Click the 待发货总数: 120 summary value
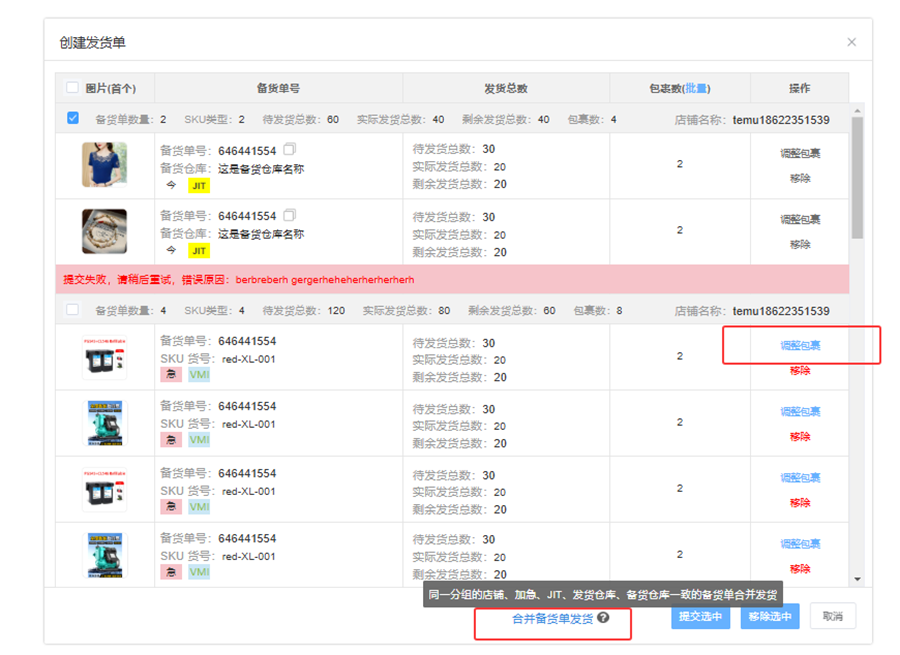Viewport: 900px width, 655px height. click(x=304, y=311)
